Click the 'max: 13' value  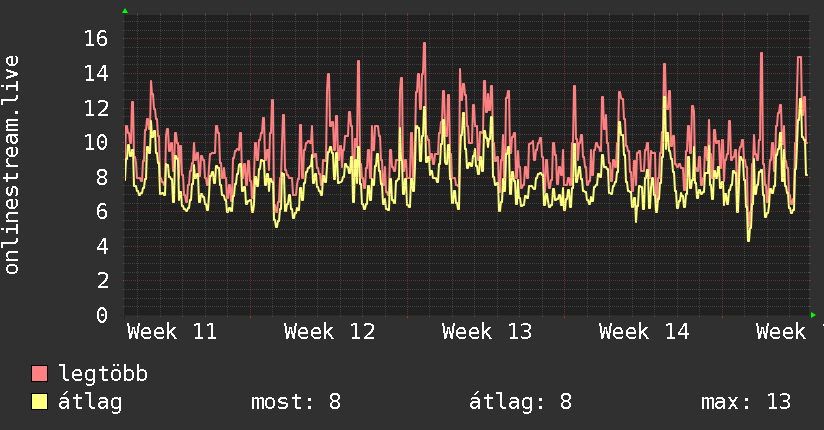pos(746,402)
